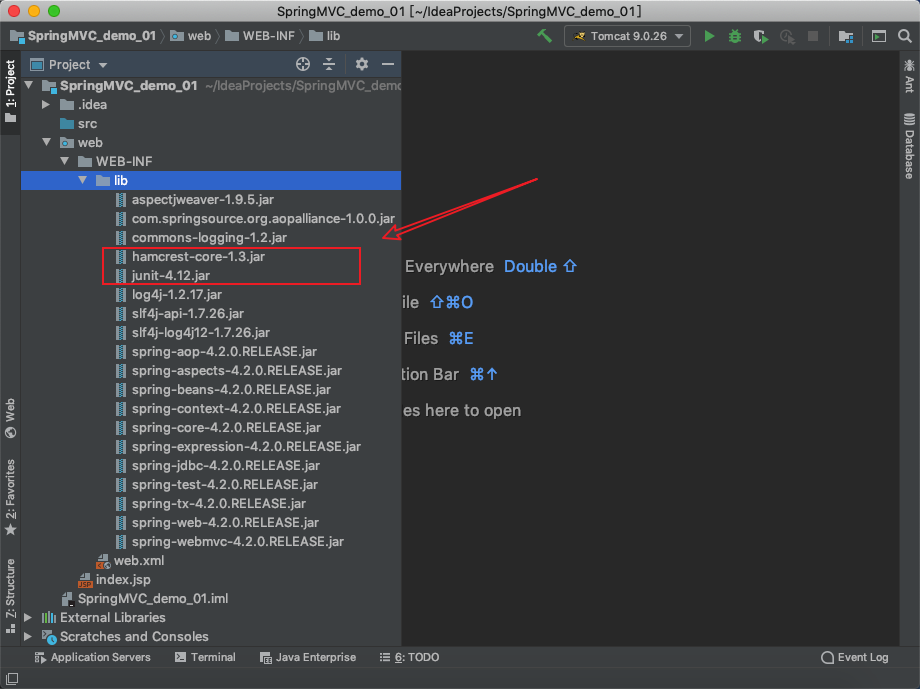Open Project panel settings gear
The image size is (920, 689).
pos(362,64)
